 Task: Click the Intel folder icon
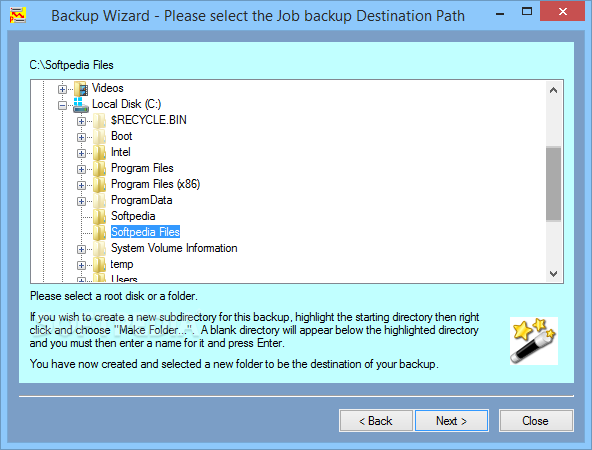coord(100,153)
